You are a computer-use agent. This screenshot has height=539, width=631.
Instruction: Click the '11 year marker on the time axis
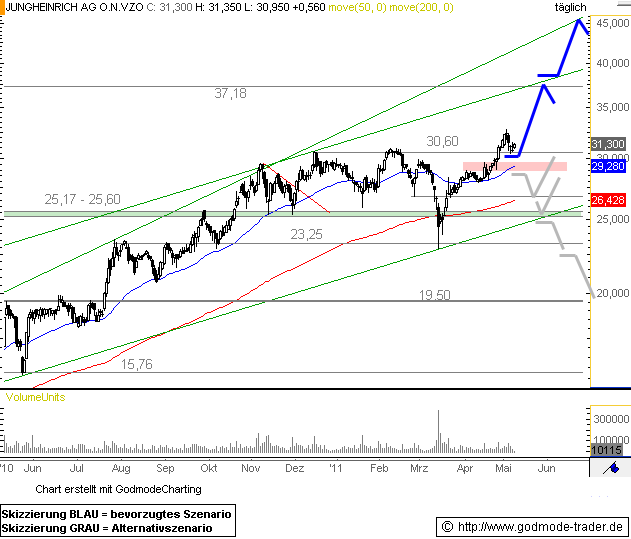click(335, 469)
